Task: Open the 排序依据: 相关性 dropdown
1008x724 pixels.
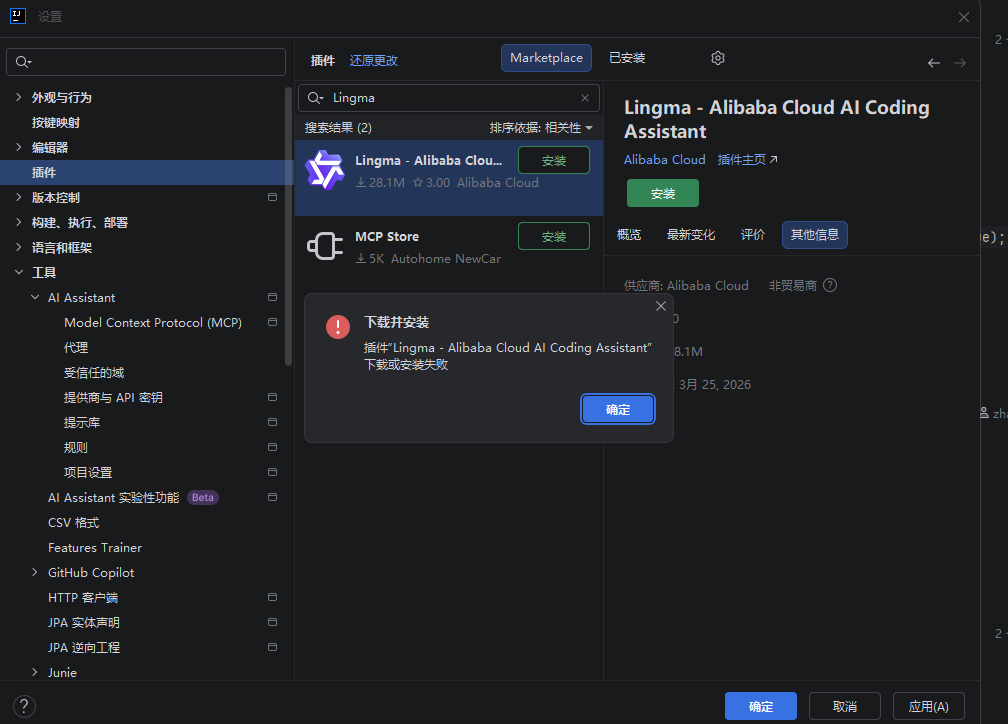Action: pyautogui.click(x=541, y=127)
